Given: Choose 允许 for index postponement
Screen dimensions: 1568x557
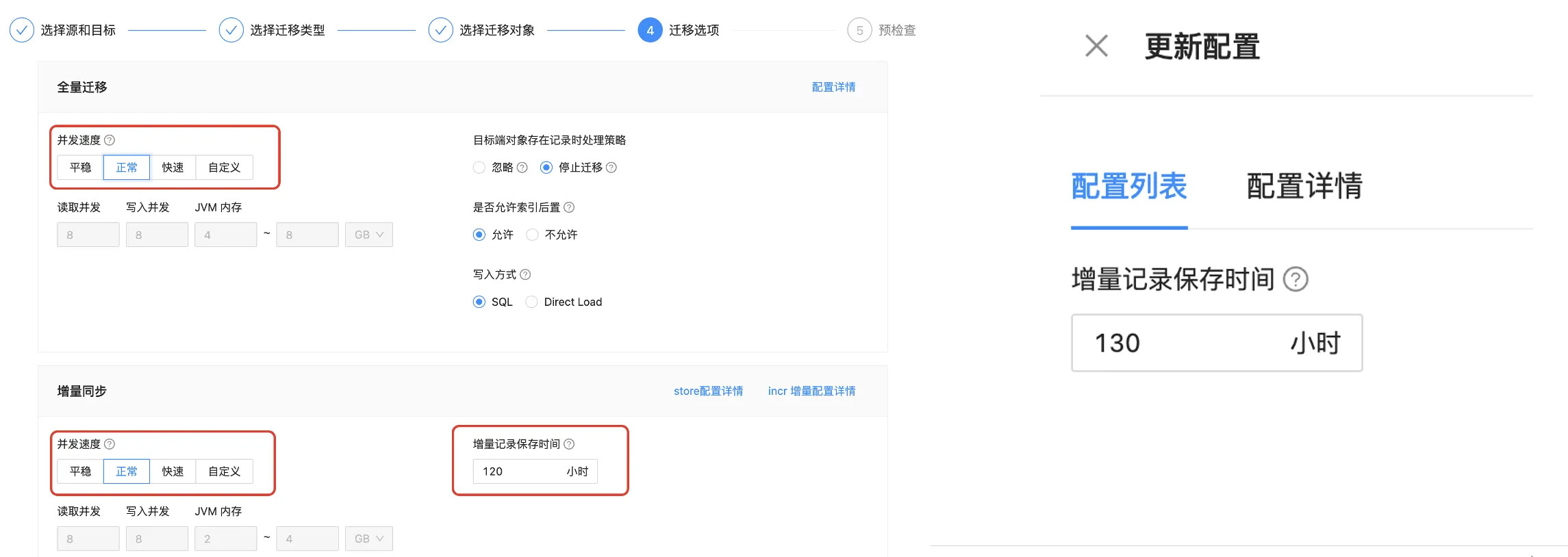Looking at the screenshot, I should click(x=479, y=235).
